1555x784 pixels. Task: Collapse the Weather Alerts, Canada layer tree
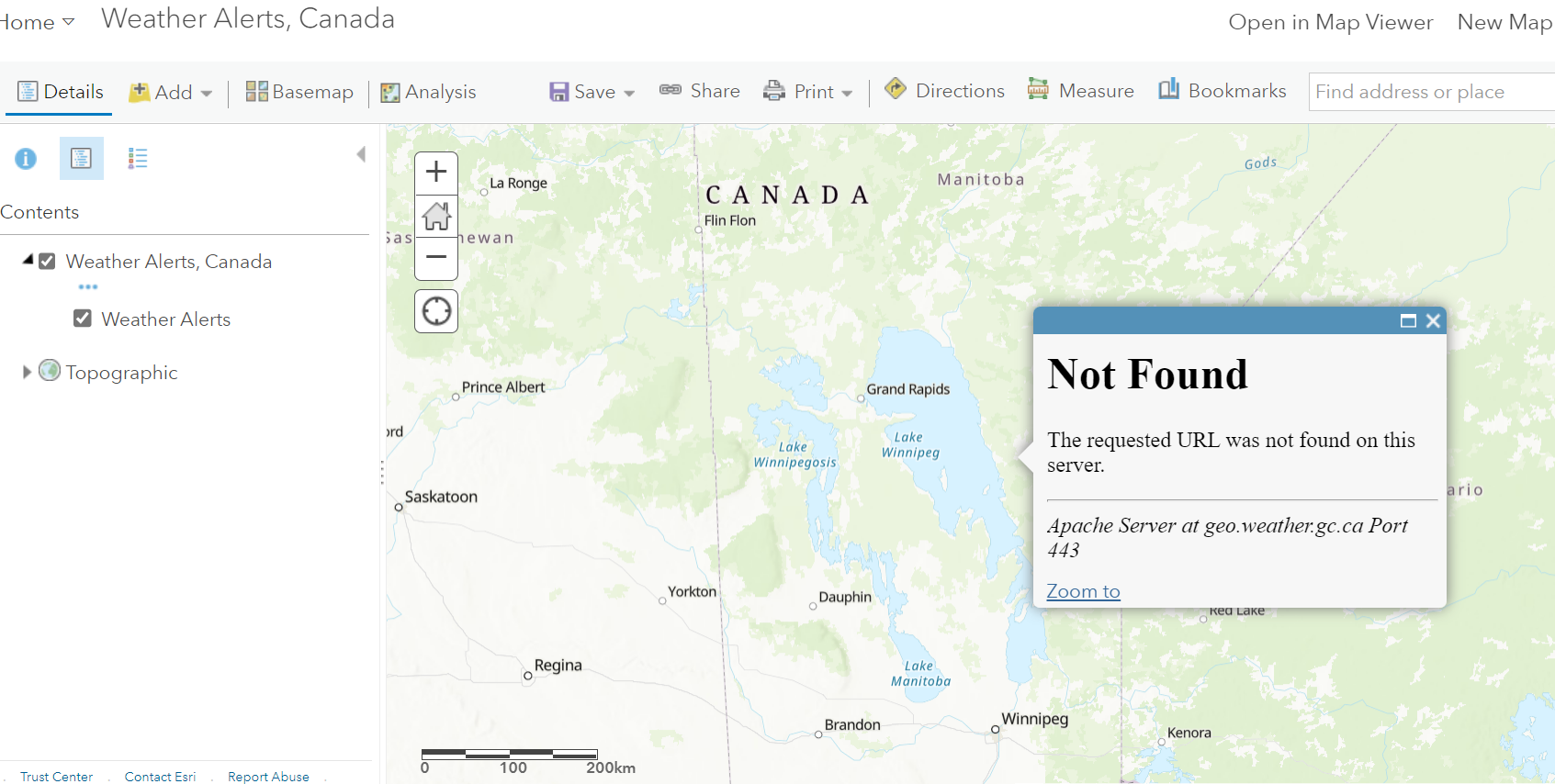pos(28,260)
